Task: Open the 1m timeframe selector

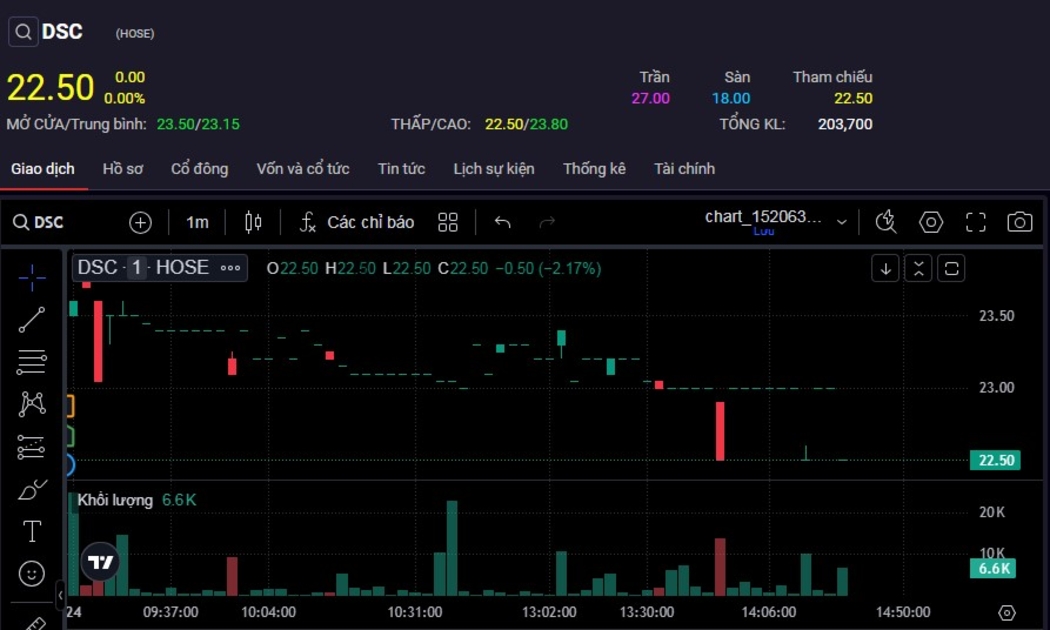Action: click(197, 222)
